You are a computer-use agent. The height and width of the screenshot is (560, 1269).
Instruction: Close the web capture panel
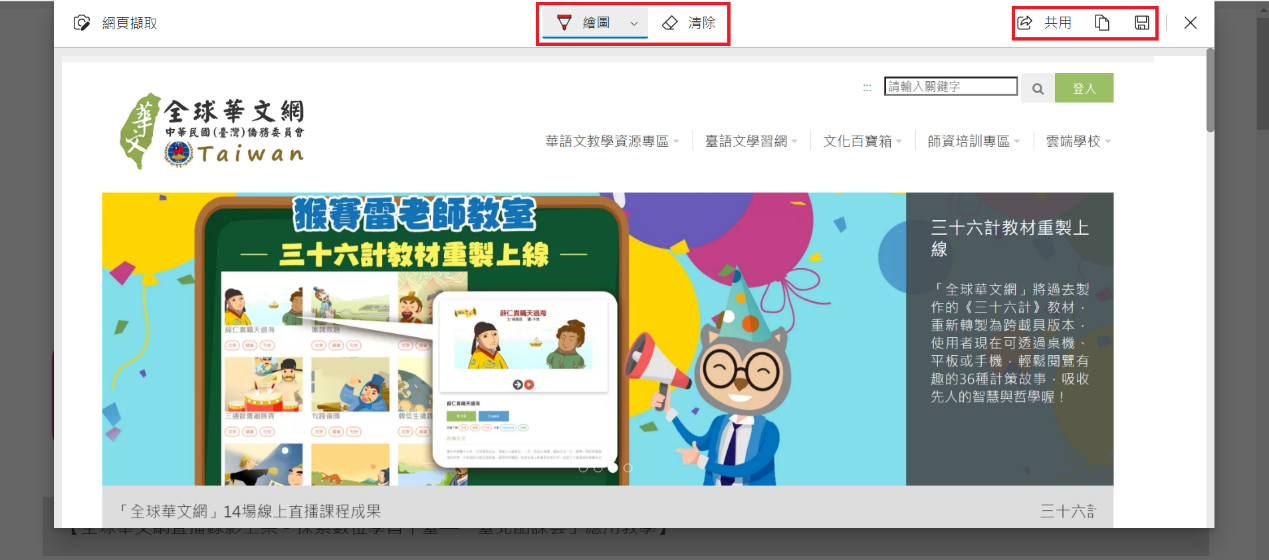tap(1190, 22)
